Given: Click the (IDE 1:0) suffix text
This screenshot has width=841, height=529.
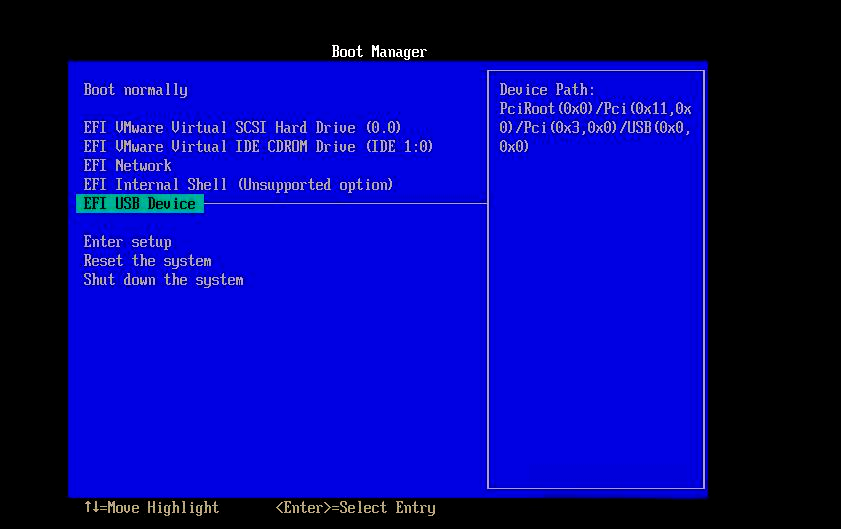Looking at the screenshot, I should [398, 147].
